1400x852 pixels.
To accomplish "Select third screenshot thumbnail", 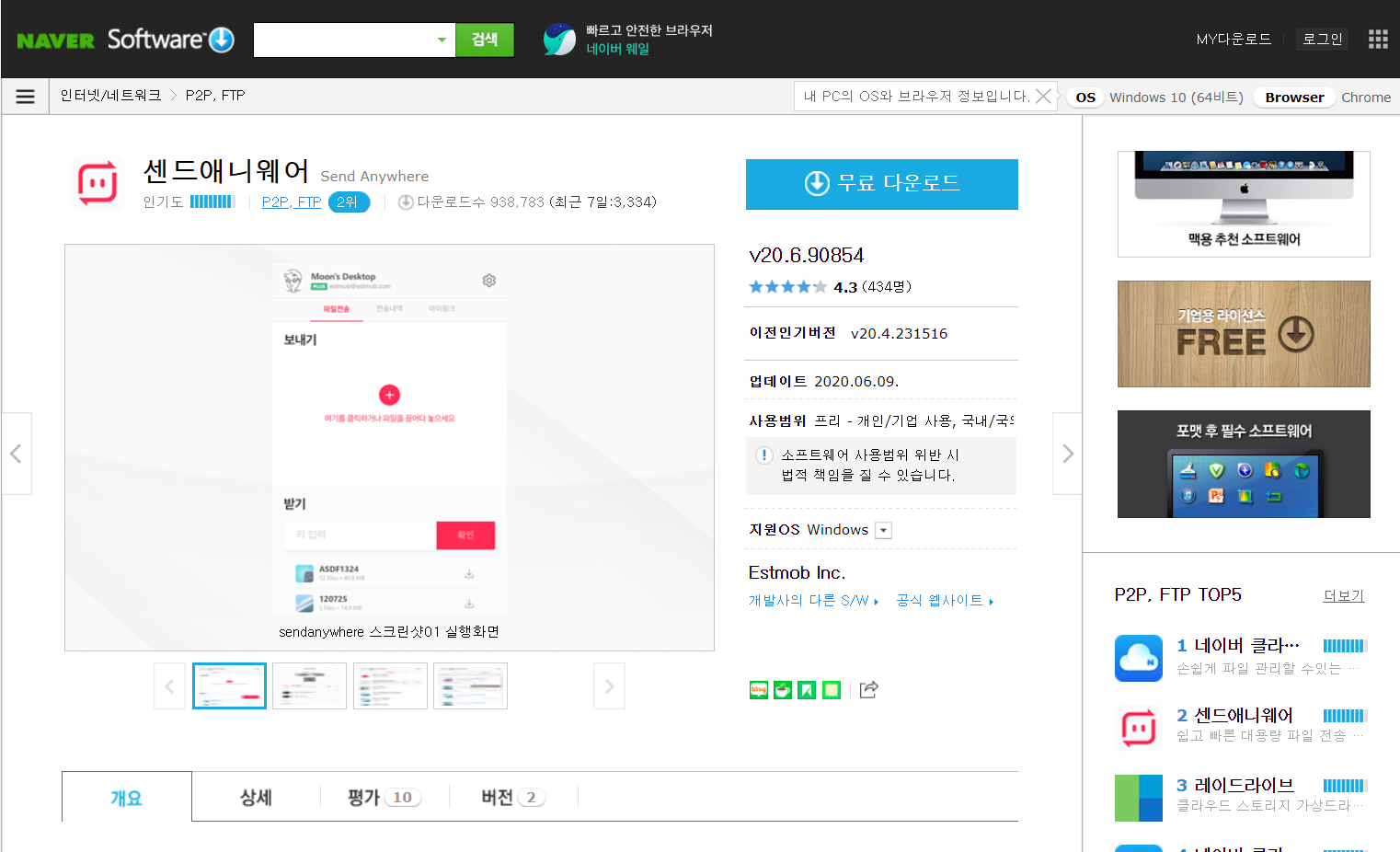I will (390, 686).
